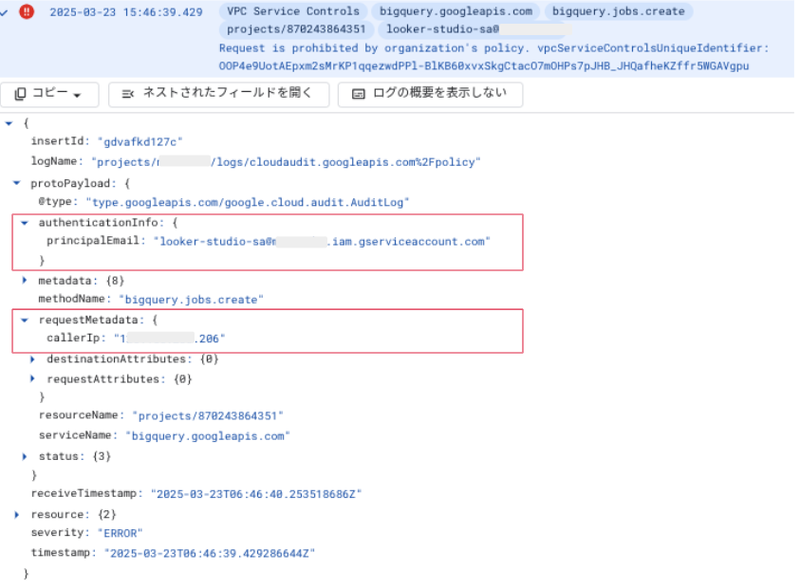This screenshot has height=588, width=800.
Task: Click the copy icon in コピー button
Action: click(20, 94)
